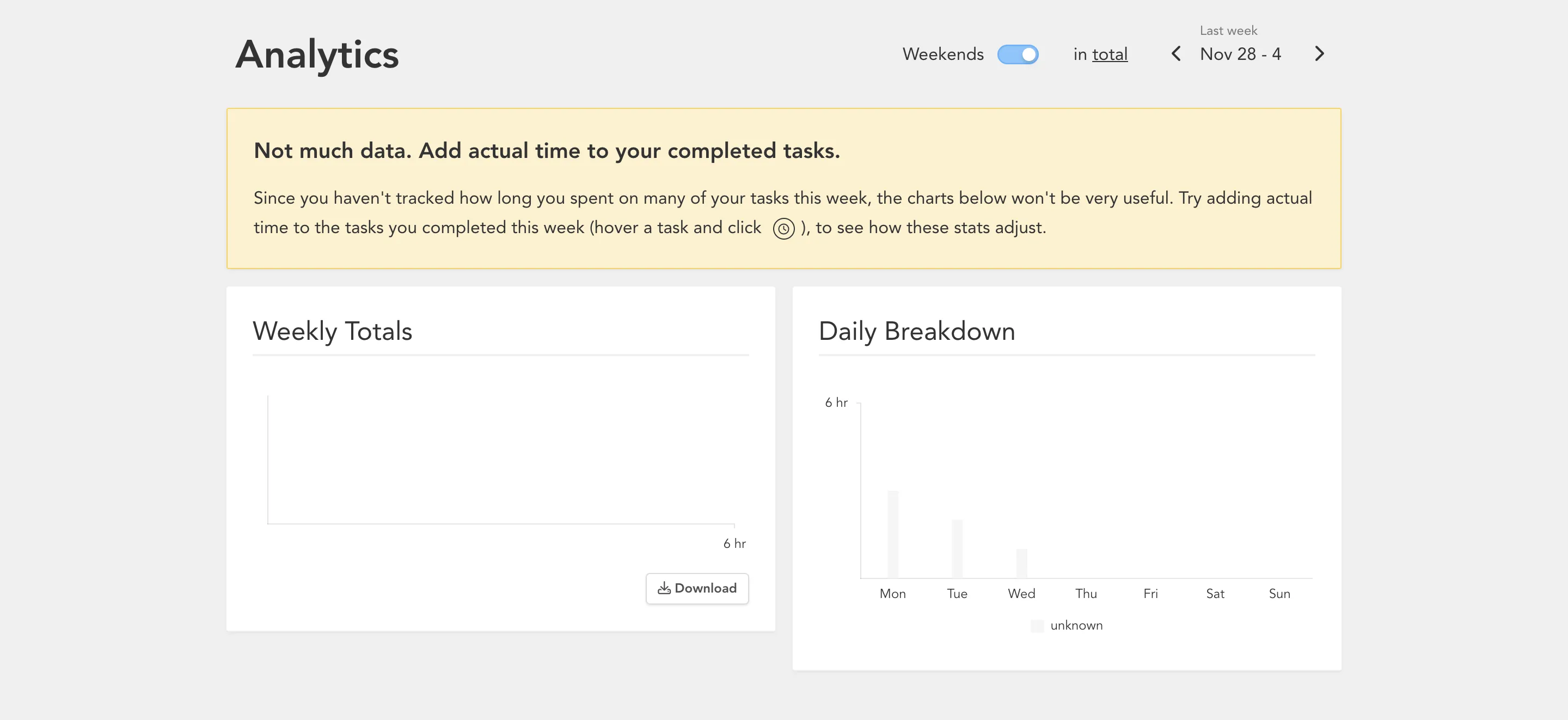Toggle the Weekends switch
The height and width of the screenshot is (720, 1568).
[1018, 54]
